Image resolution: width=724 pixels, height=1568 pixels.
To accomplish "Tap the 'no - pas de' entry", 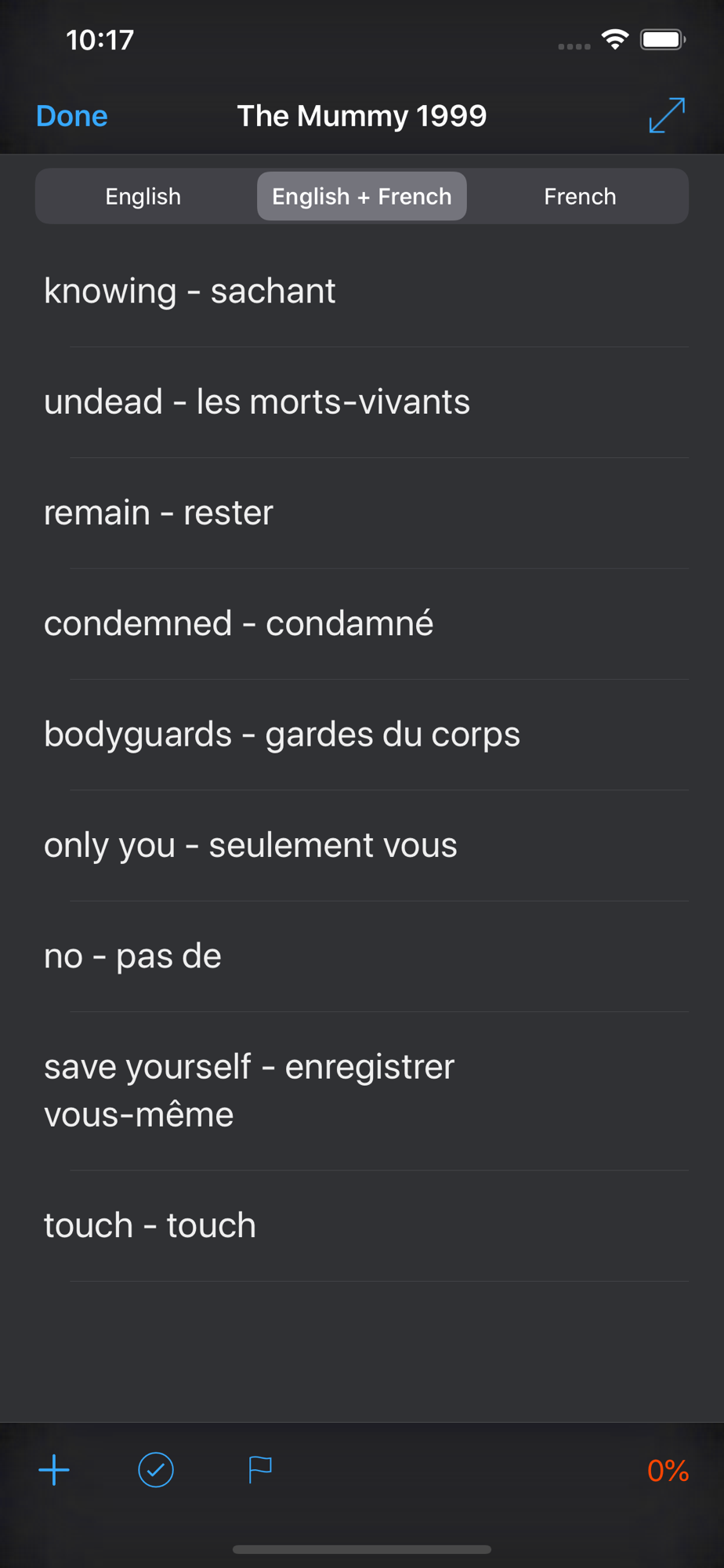I will point(362,956).
